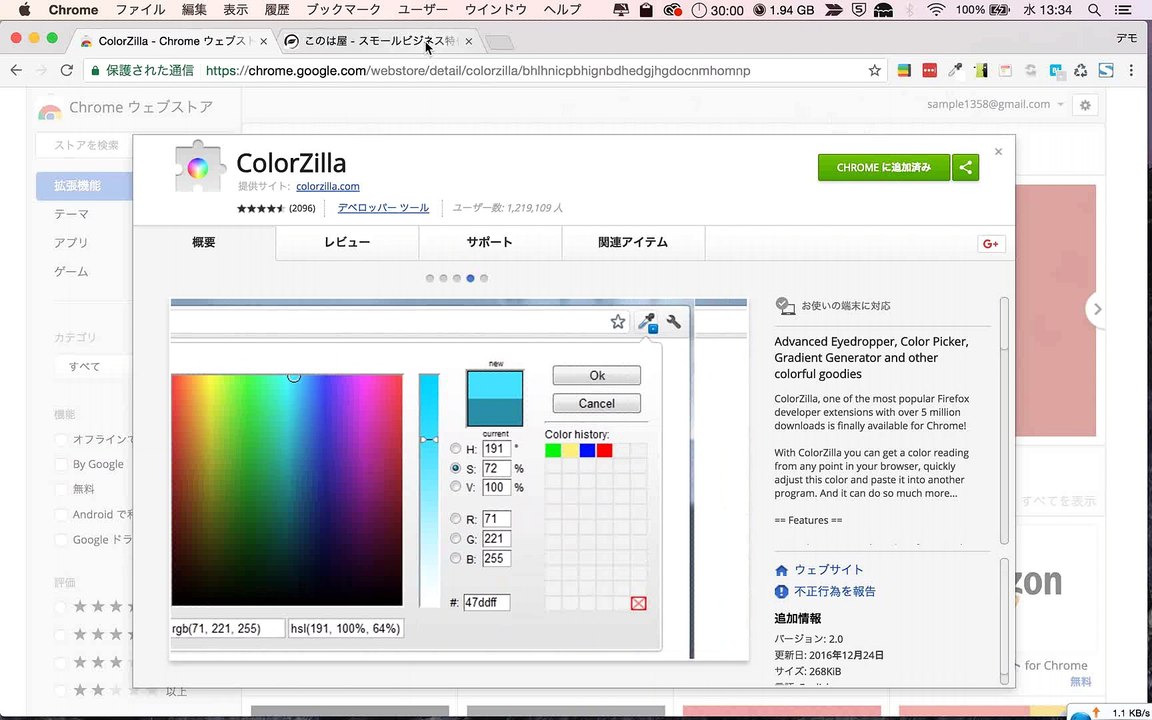1152x720 pixels.
Task: Open the Apple menu
Action: point(24,10)
